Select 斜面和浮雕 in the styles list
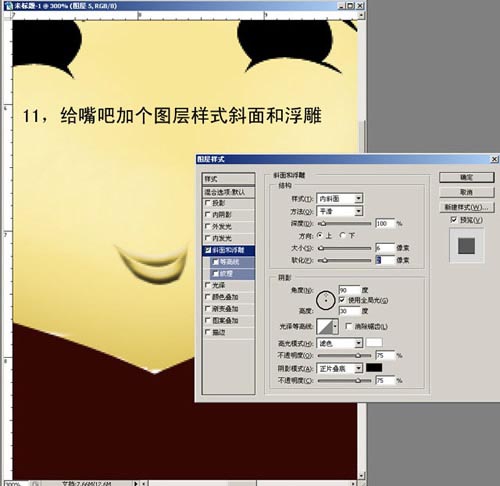 [x=229, y=250]
